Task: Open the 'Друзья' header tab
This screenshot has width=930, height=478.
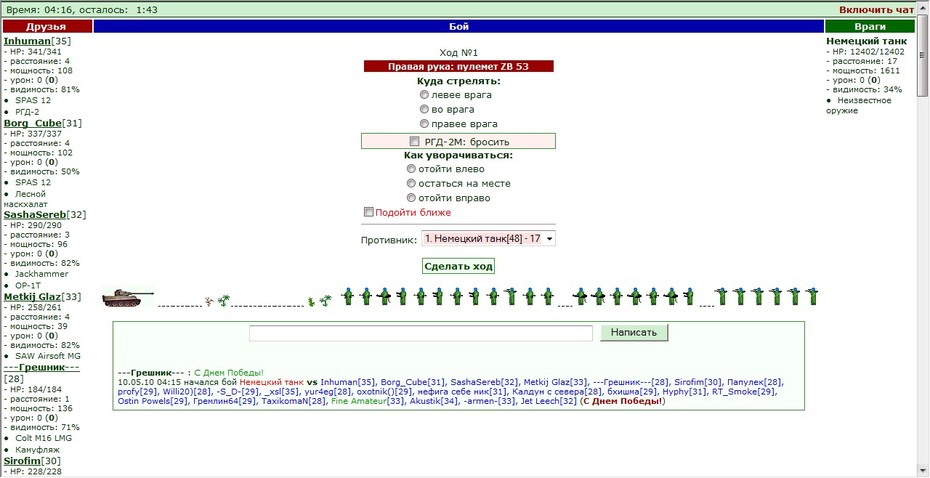Action: 47,27
